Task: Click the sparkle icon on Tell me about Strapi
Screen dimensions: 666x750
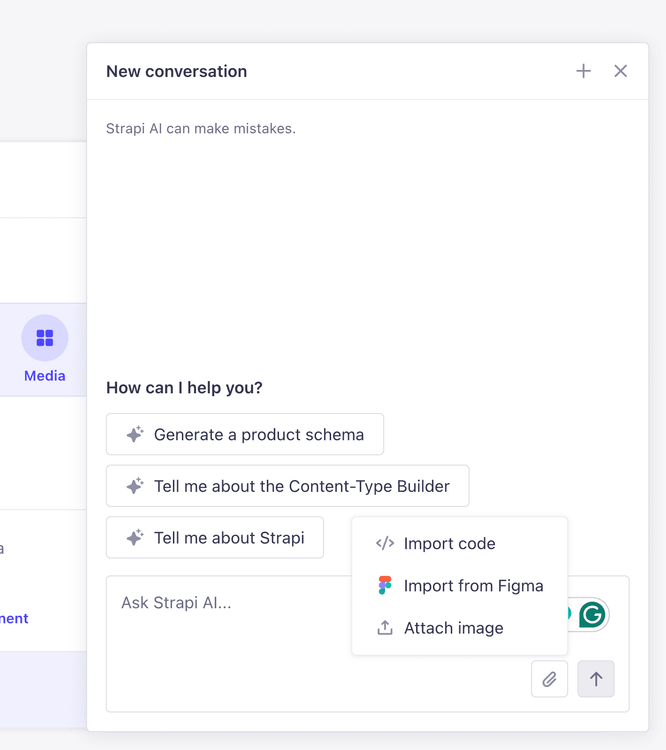Action: [x=135, y=537]
